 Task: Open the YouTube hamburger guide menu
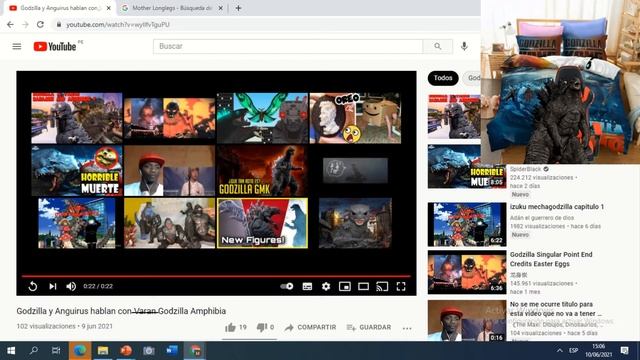pos(17,47)
